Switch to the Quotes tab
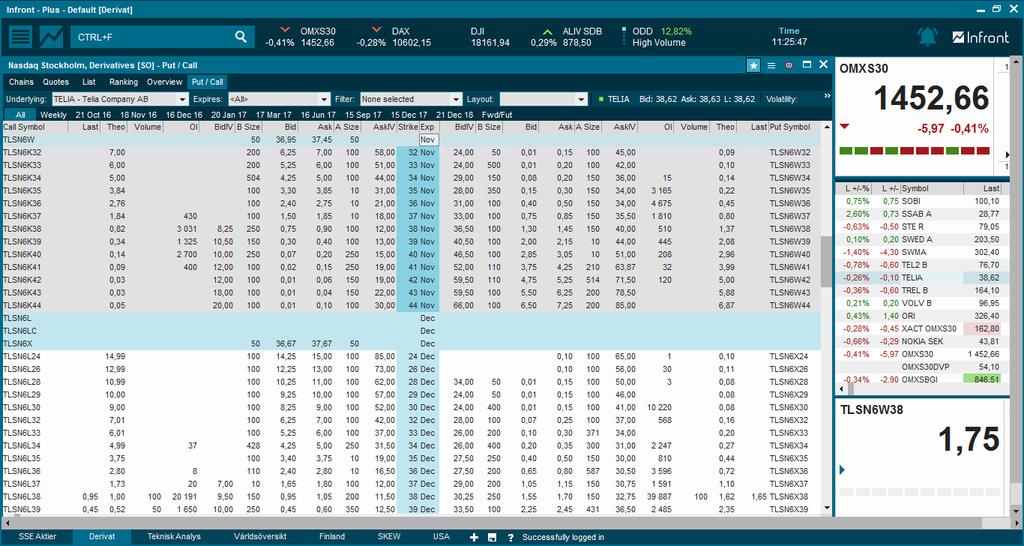This screenshot has width=1024, height=546. pyautogui.click(x=56, y=82)
